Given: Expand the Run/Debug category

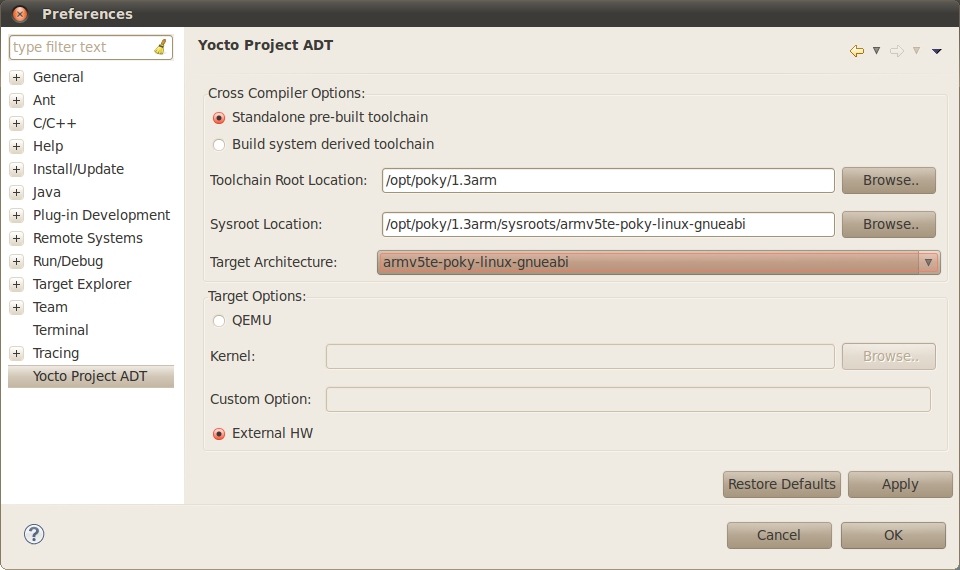Looking at the screenshot, I should [16, 261].
